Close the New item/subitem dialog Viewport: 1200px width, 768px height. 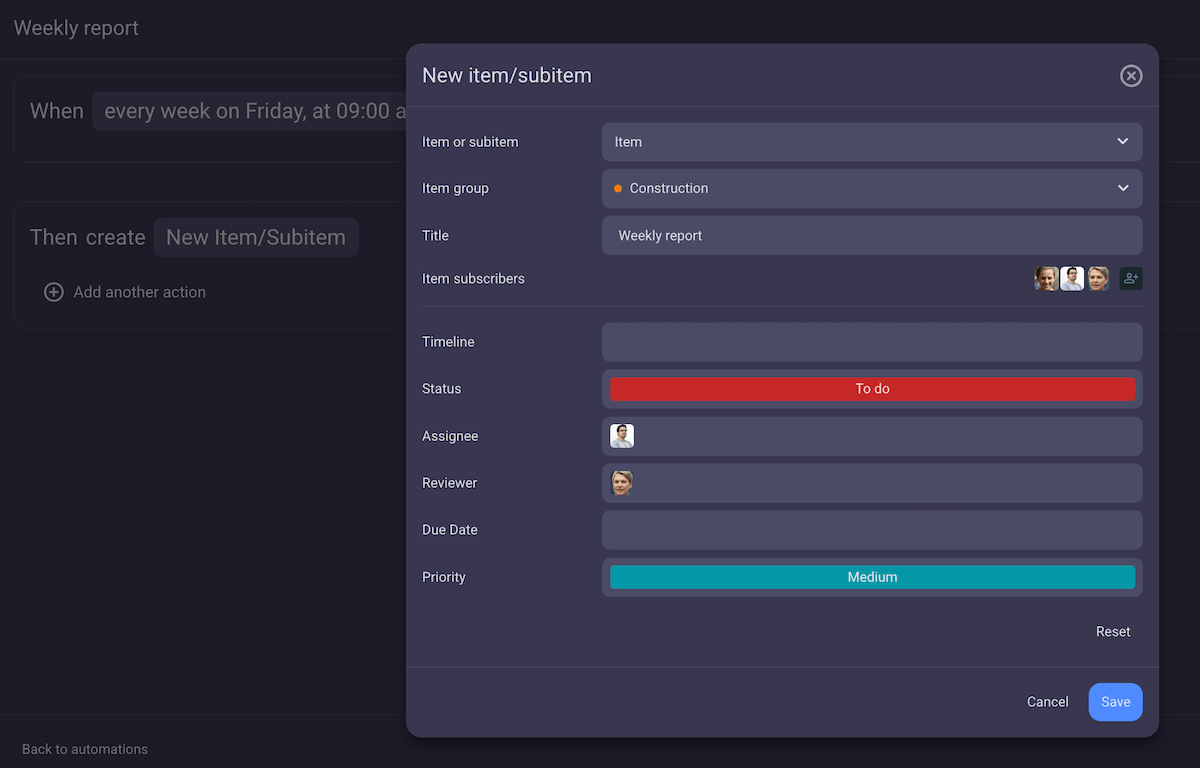pyautogui.click(x=1130, y=76)
